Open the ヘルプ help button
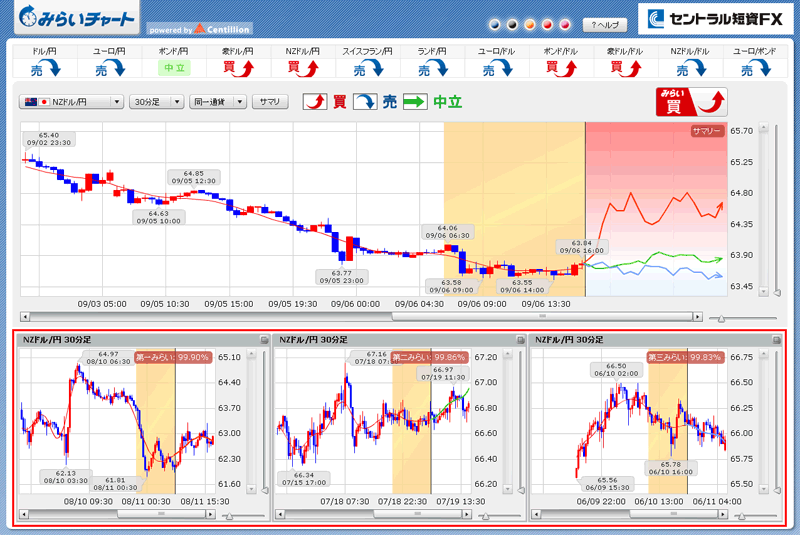This screenshot has width=800, height=535. [605, 25]
